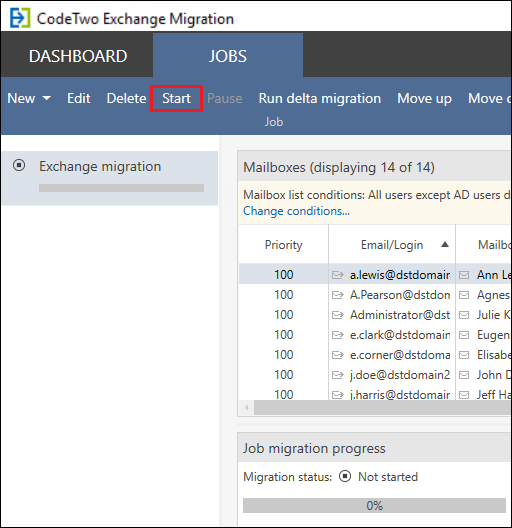Click the mail arrow icon next to Administrator
The width and height of the screenshot is (512, 528).
pyautogui.click(x=338, y=315)
